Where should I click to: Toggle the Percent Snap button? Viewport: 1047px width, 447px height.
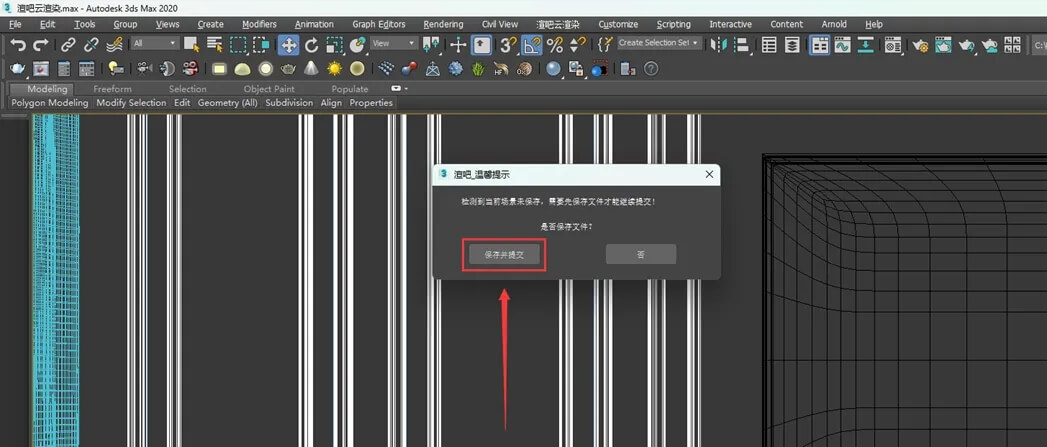pos(555,45)
